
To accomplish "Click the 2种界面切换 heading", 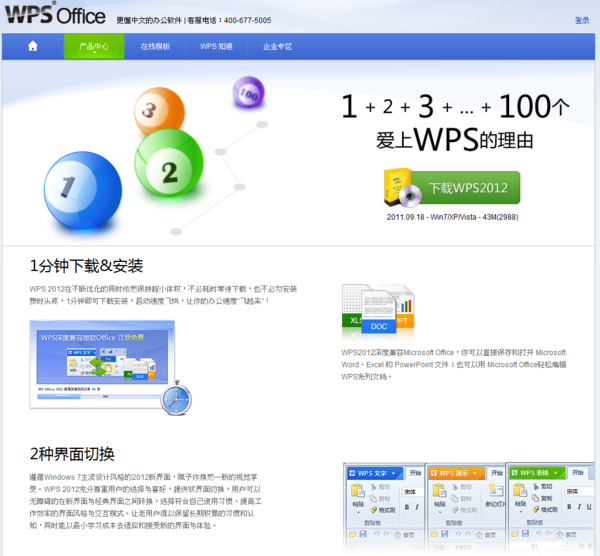I will 72,454.
